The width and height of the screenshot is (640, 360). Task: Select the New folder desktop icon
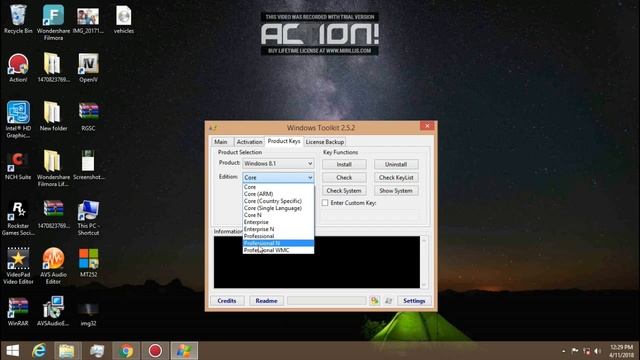click(53, 116)
